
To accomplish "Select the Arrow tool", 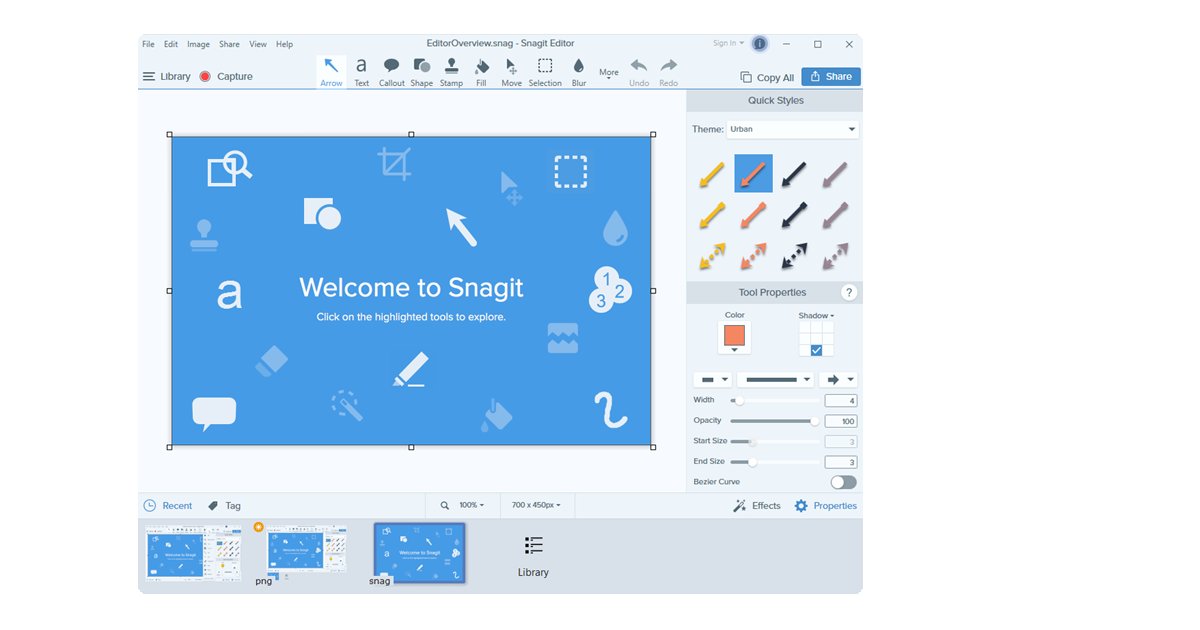I will [331, 72].
